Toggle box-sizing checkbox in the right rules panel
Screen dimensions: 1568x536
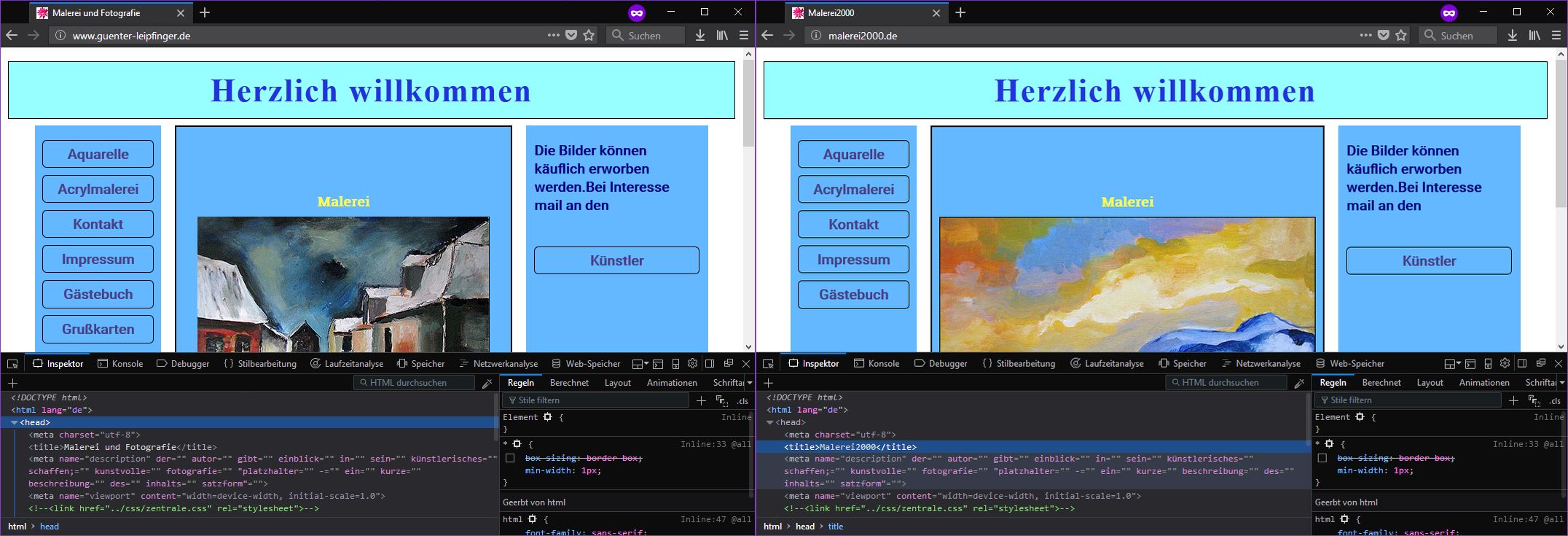(1322, 458)
